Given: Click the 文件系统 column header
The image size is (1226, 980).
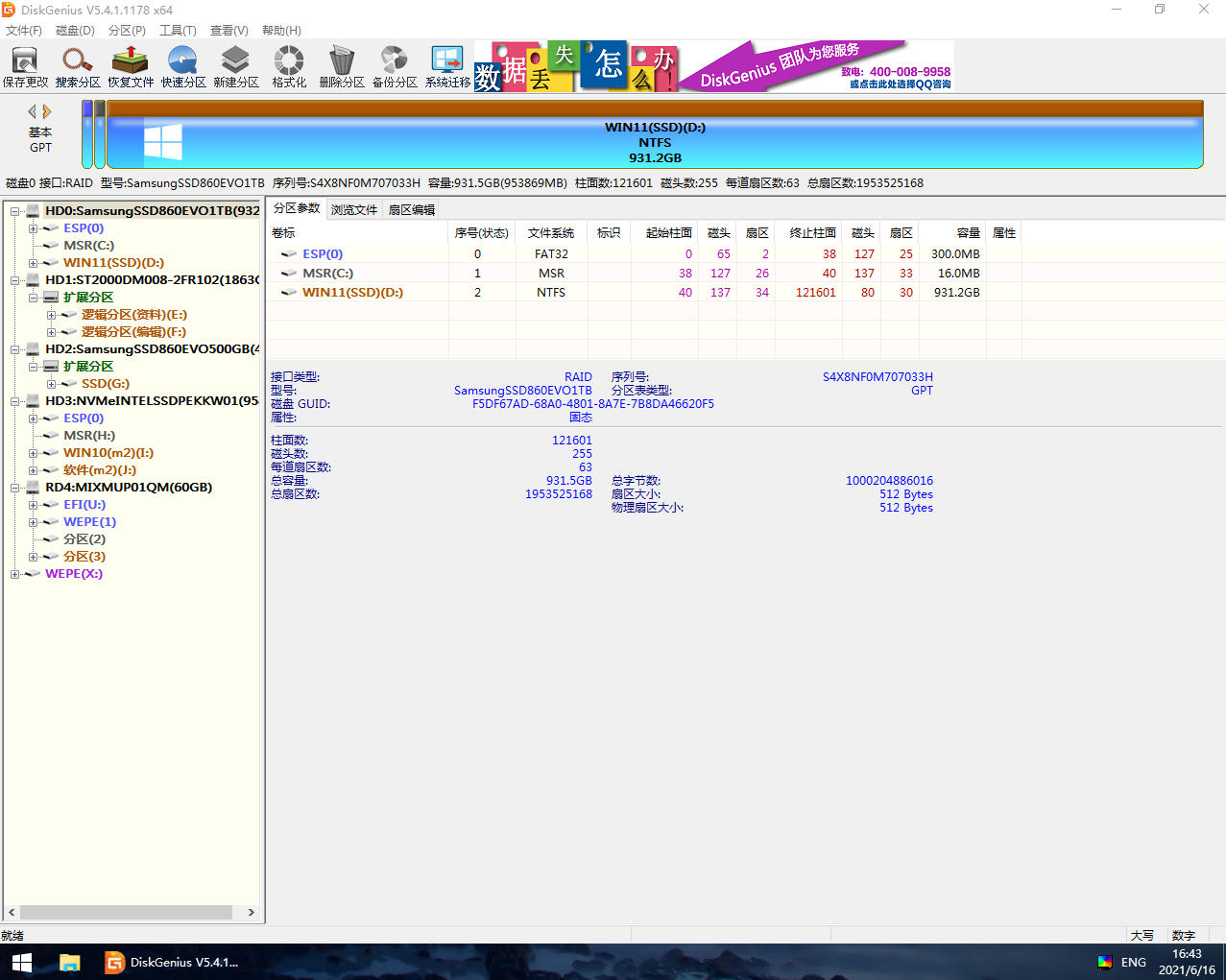Looking at the screenshot, I should (551, 232).
